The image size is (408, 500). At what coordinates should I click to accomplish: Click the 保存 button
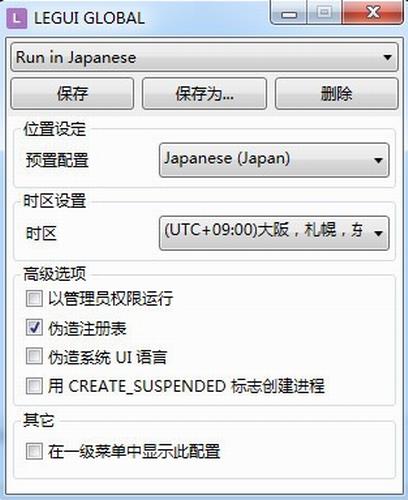pos(72,94)
